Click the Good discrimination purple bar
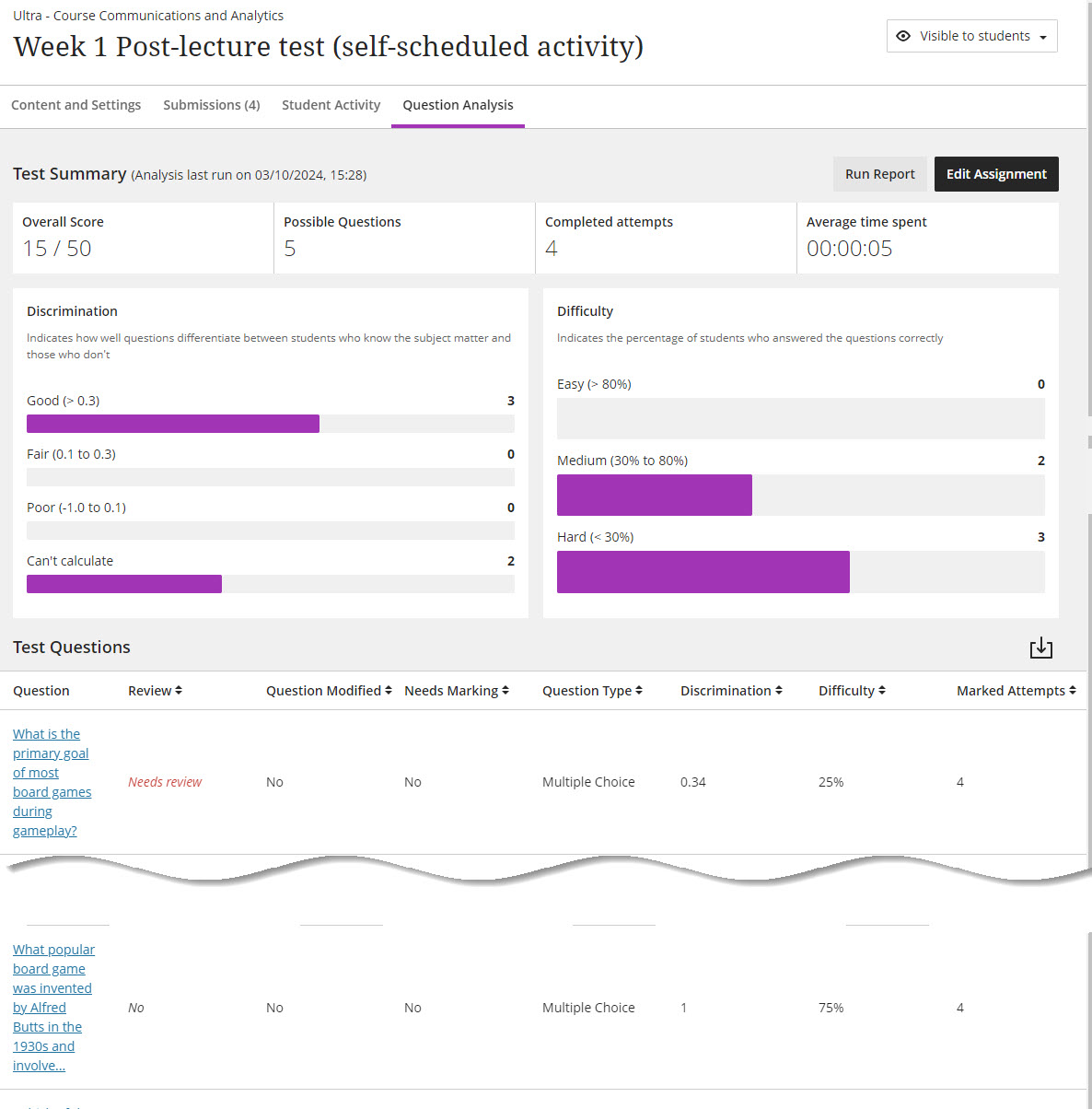The width and height of the screenshot is (1092, 1109). tap(173, 424)
